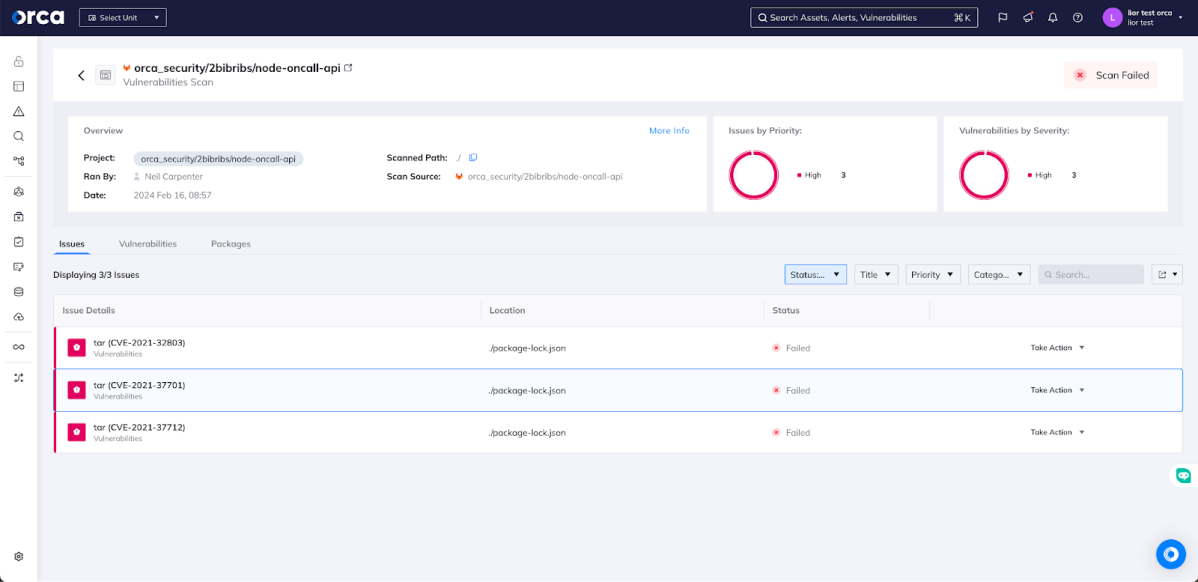Viewport: 1198px width, 582px height.
Task: Click the red shield icon for CVE-2021-32803
Action: click(x=76, y=348)
